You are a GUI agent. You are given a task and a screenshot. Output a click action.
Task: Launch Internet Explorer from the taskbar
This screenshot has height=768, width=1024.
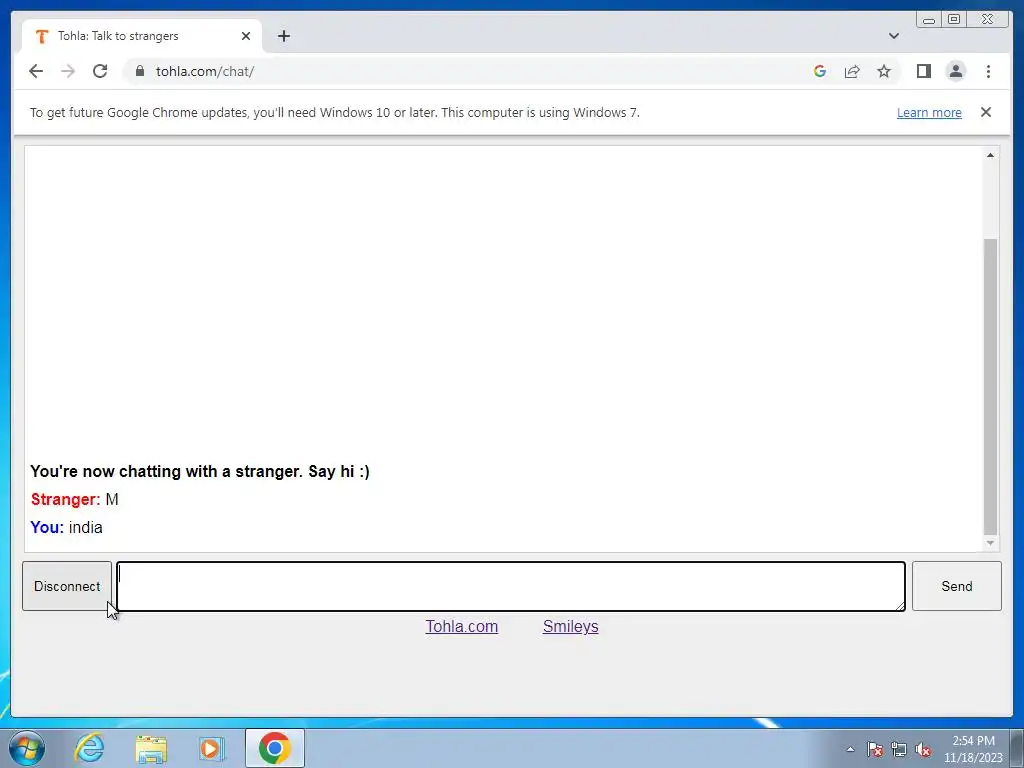point(89,748)
